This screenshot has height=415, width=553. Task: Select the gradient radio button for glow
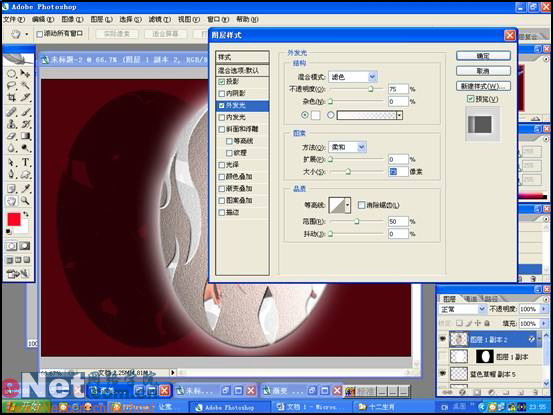click(x=330, y=115)
